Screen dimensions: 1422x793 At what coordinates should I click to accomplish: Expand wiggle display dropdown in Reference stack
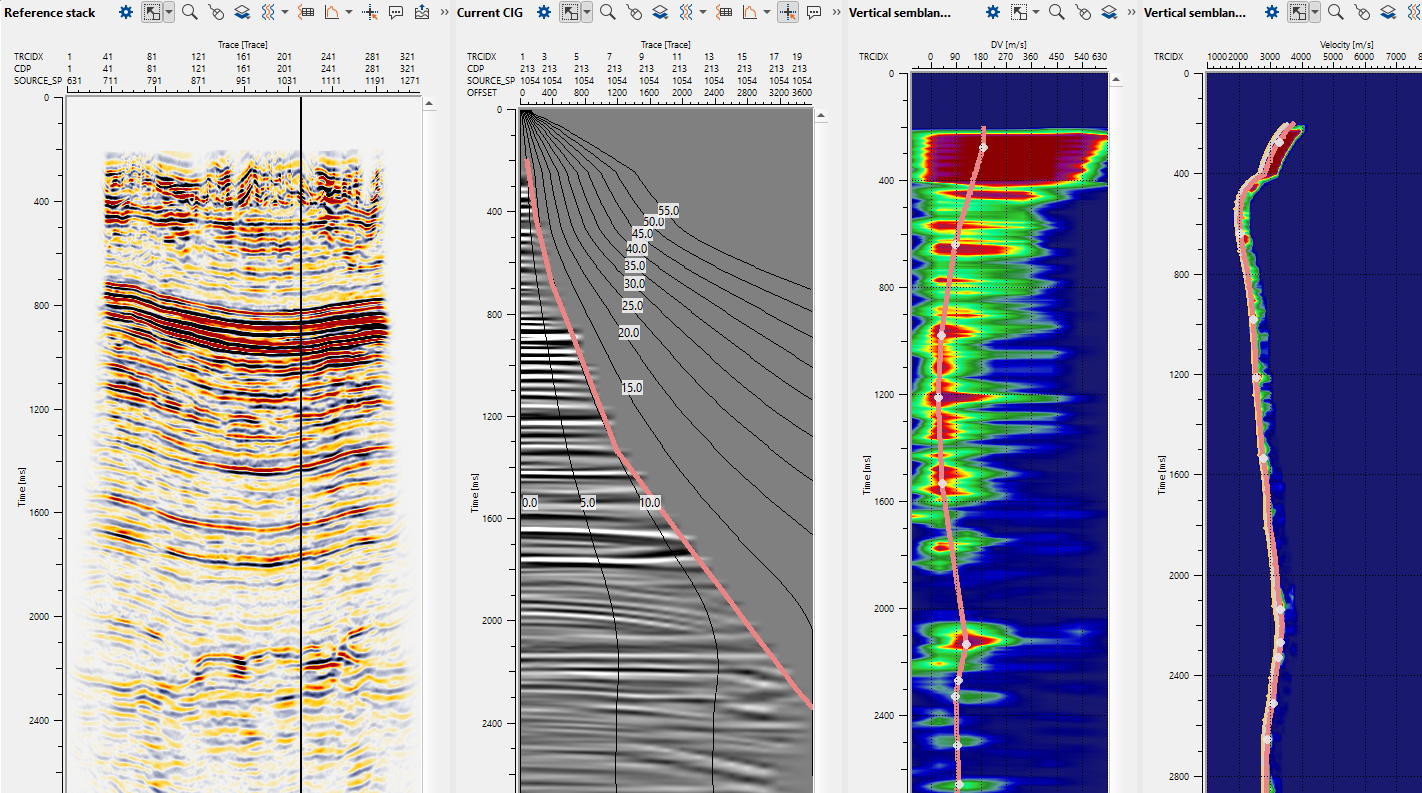click(285, 13)
